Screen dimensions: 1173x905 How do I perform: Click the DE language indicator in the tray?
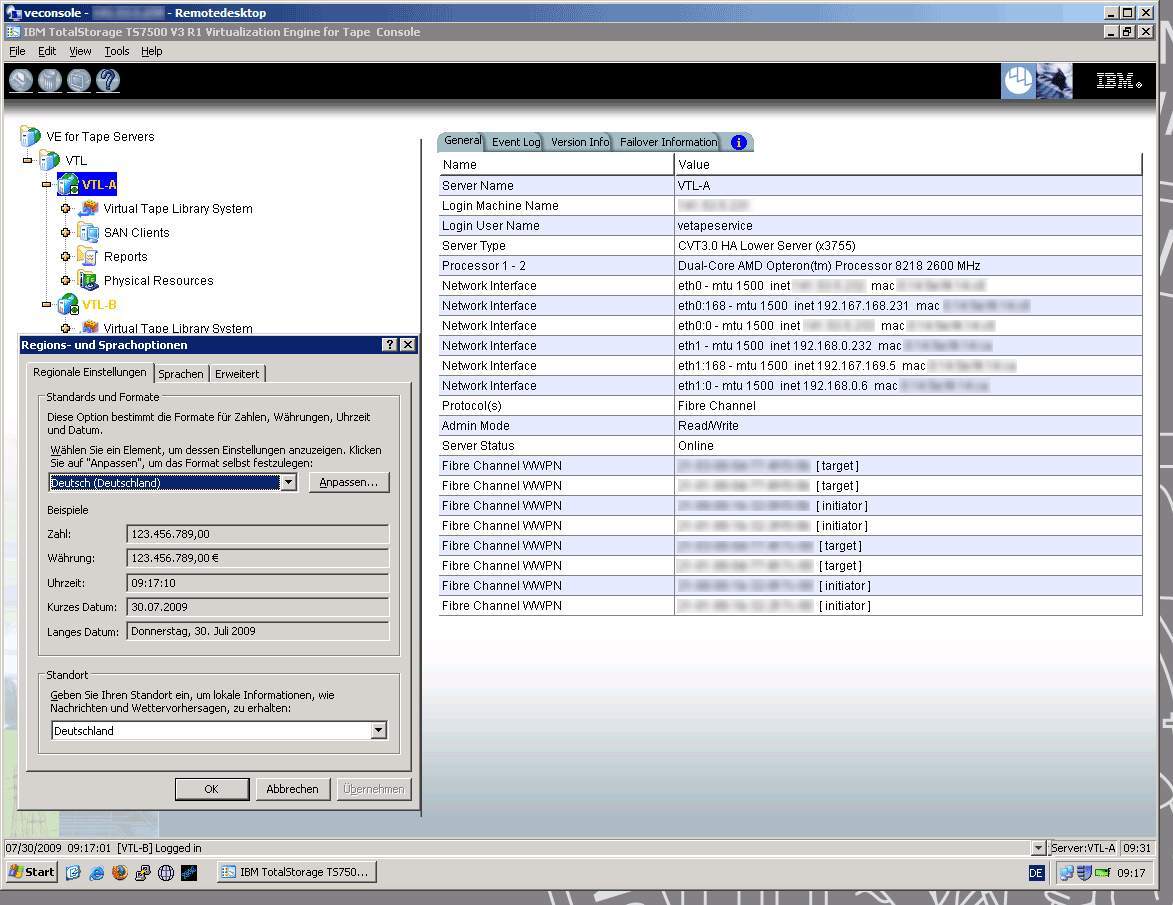[x=1036, y=872]
